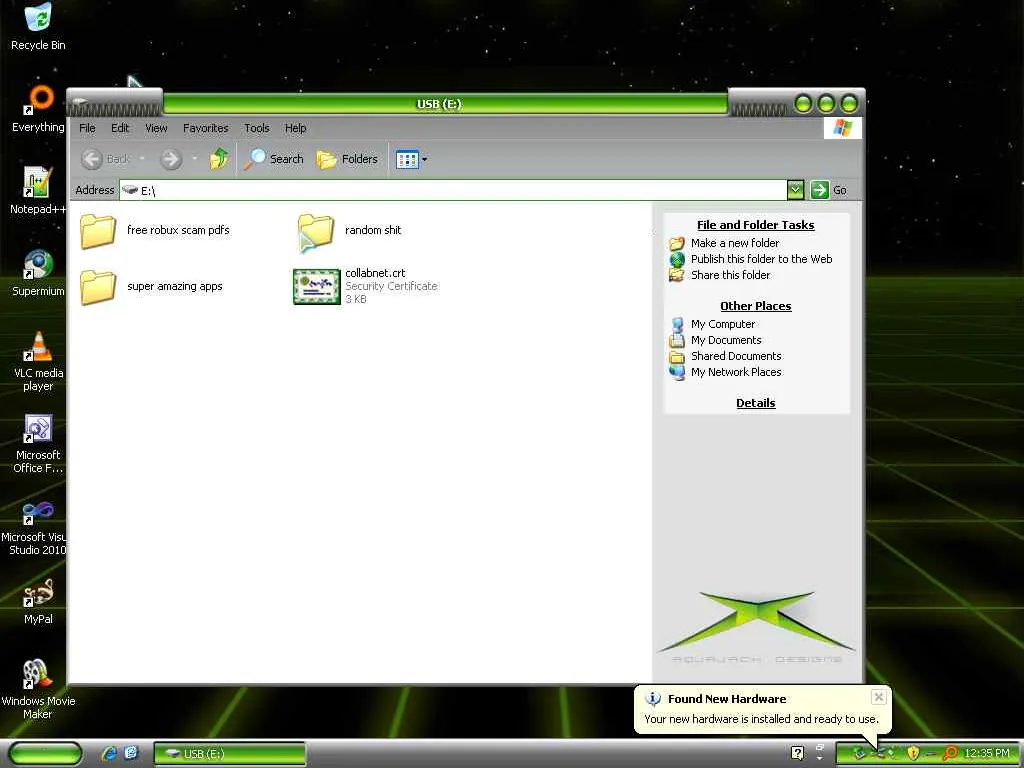The width and height of the screenshot is (1024, 768).
Task: Open the File menu
Action: tap(87, 128)
